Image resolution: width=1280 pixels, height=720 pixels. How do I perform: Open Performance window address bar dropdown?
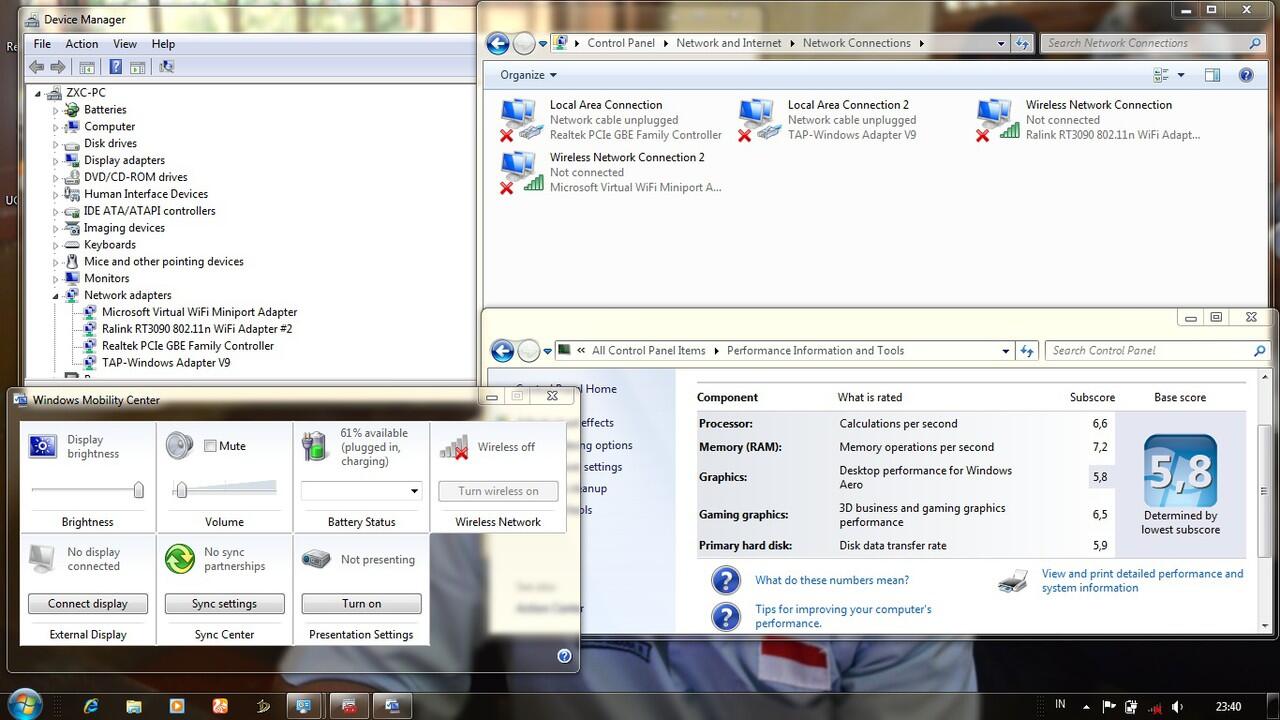click(x=1006, y=351)
